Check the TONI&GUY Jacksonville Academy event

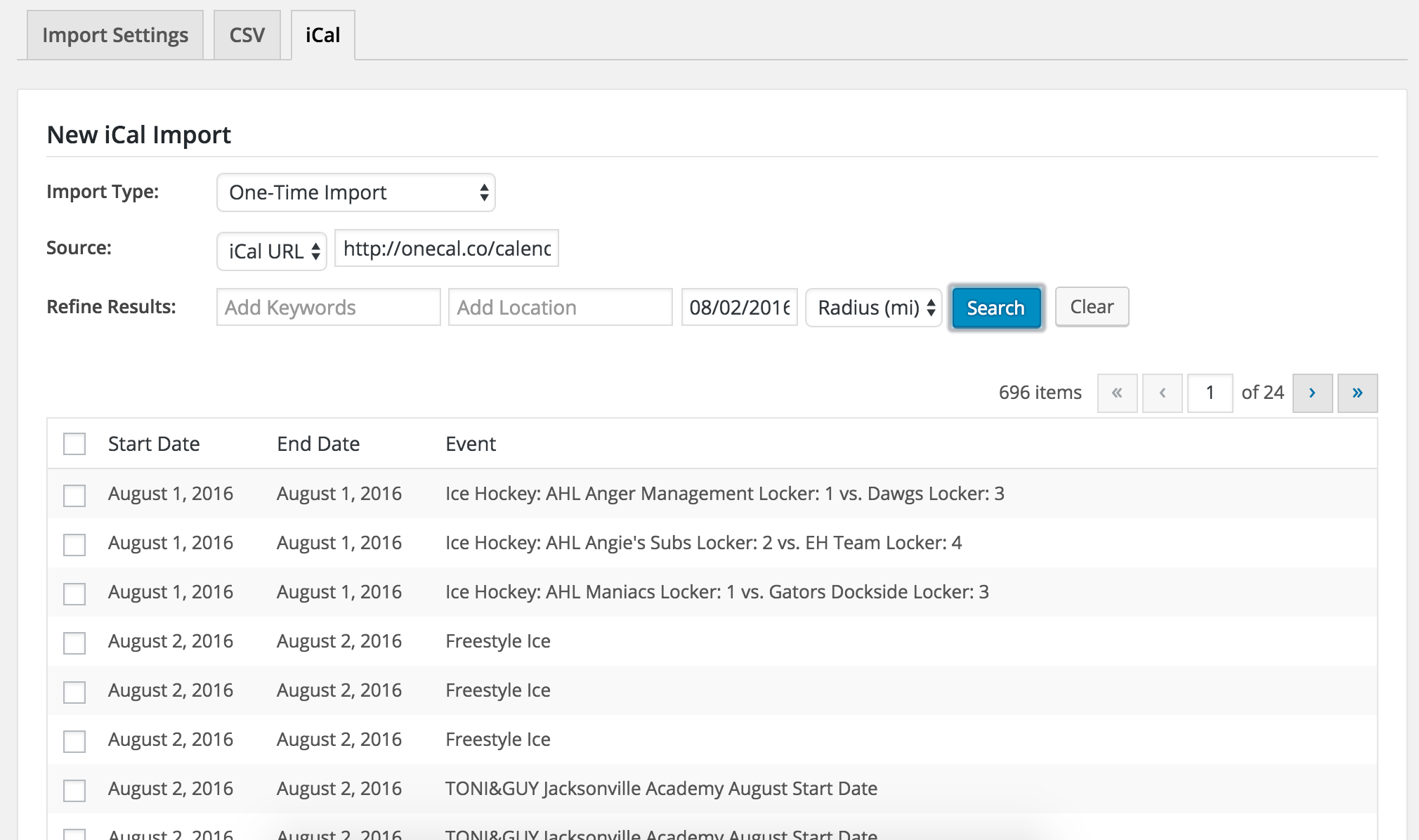click(x=74, y=790)
